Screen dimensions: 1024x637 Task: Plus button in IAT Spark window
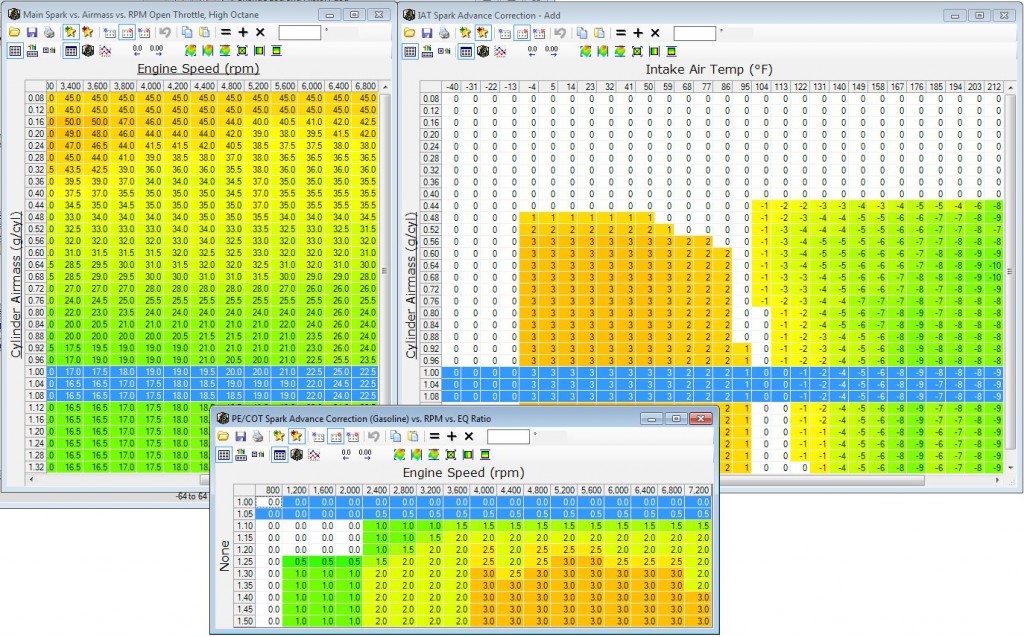pos(638,33)
